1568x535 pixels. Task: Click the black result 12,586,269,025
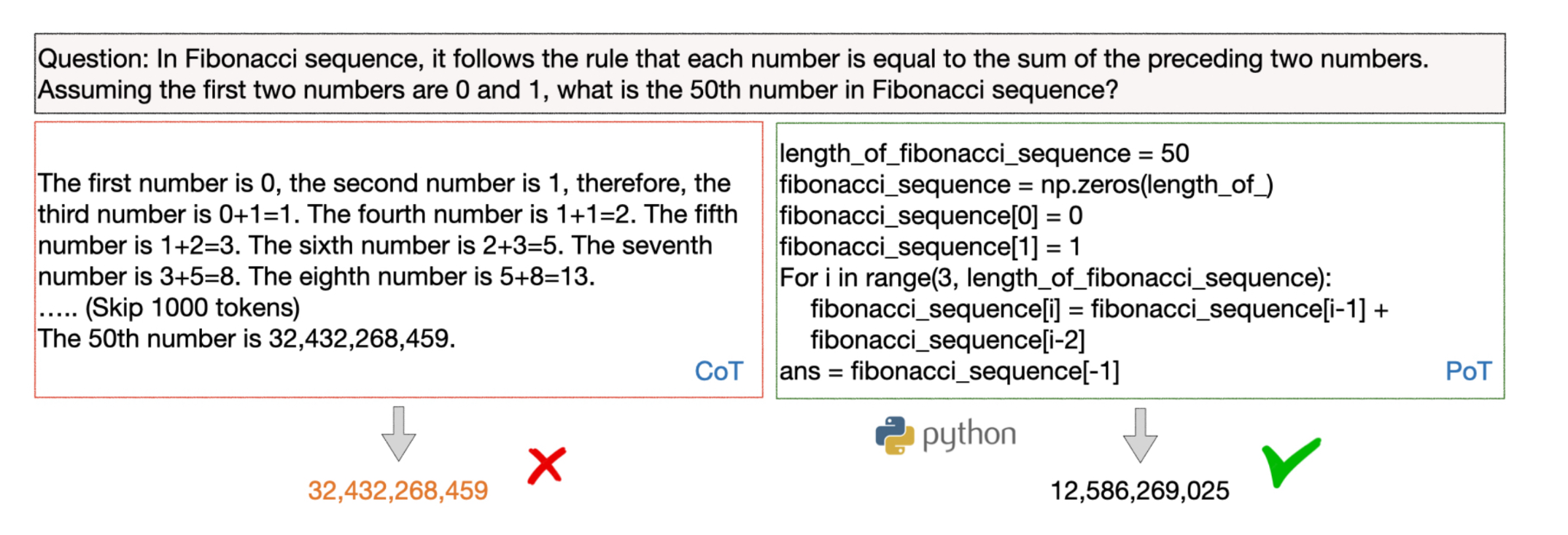(x=1139, y=491)
